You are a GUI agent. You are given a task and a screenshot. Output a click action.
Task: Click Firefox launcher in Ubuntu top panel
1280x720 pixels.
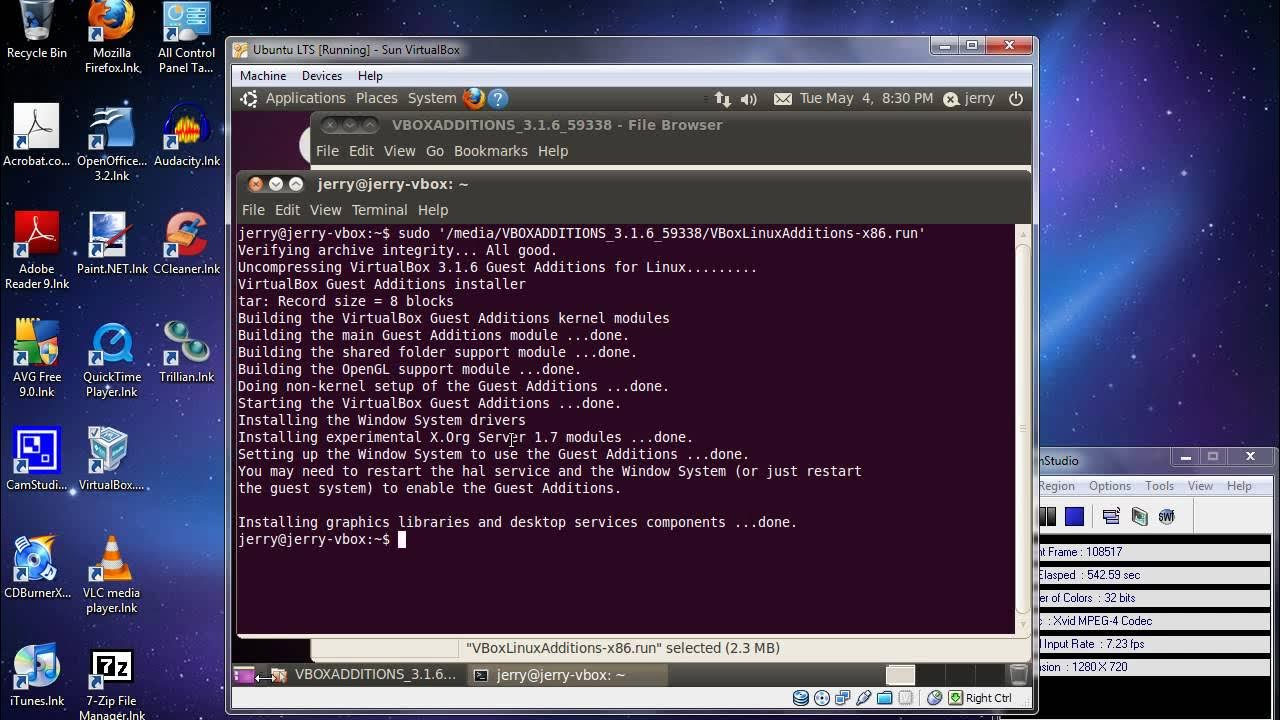tap(474, 98)
